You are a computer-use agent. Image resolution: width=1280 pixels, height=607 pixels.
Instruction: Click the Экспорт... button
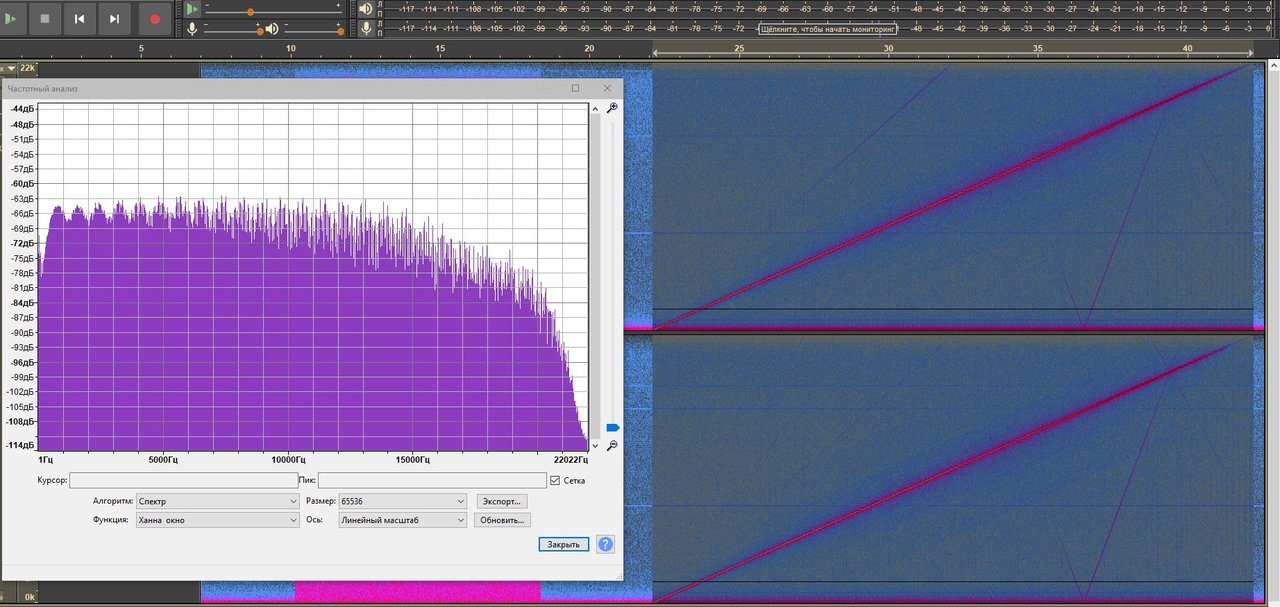click(502, 501)
